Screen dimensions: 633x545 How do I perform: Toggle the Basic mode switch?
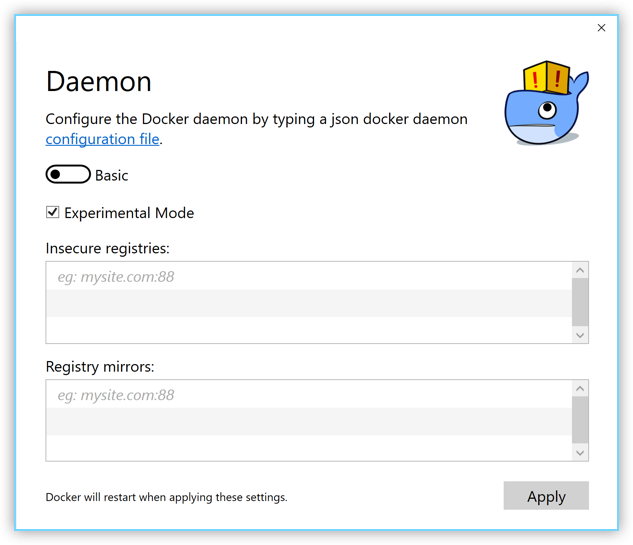[x=68, y=175]
